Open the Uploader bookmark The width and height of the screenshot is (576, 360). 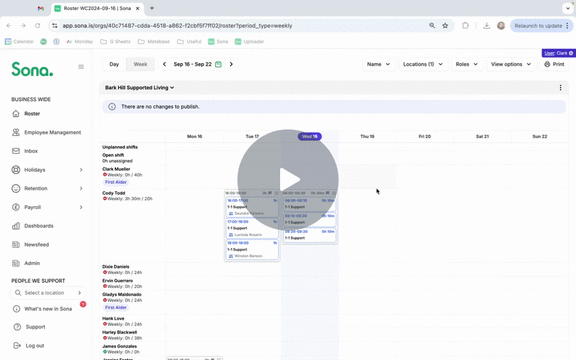click(x=249, y=42)
